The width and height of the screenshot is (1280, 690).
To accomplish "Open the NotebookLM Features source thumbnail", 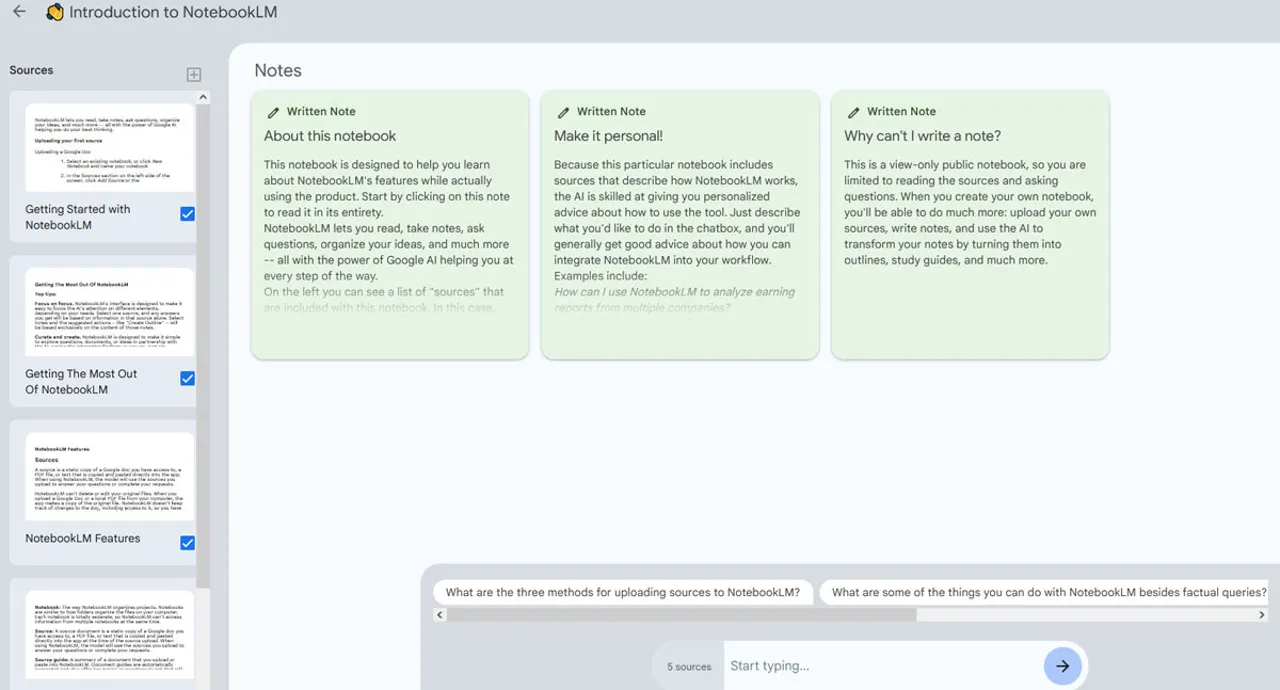I will [110, 477].
